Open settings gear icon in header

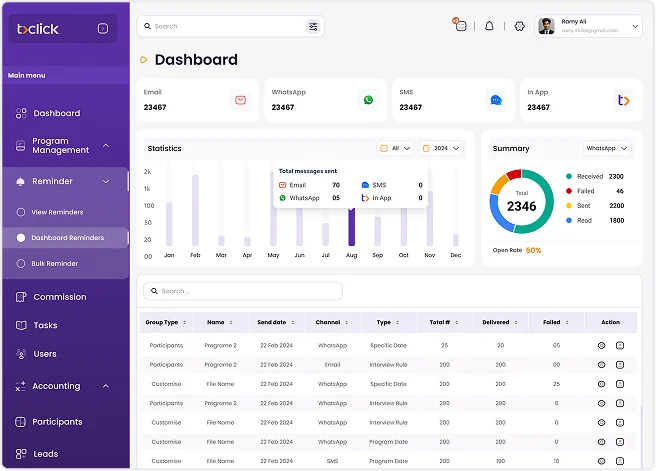519,26
